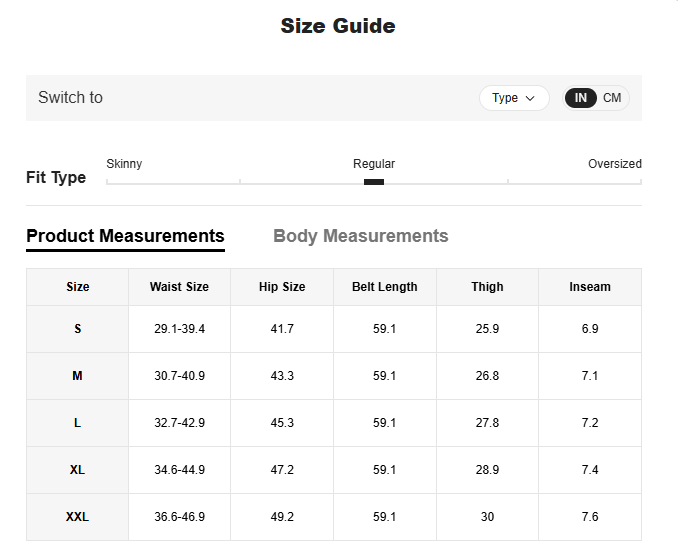The image size is (686, 556).
Task: Select the size S row label
Action: coord(77,329)
